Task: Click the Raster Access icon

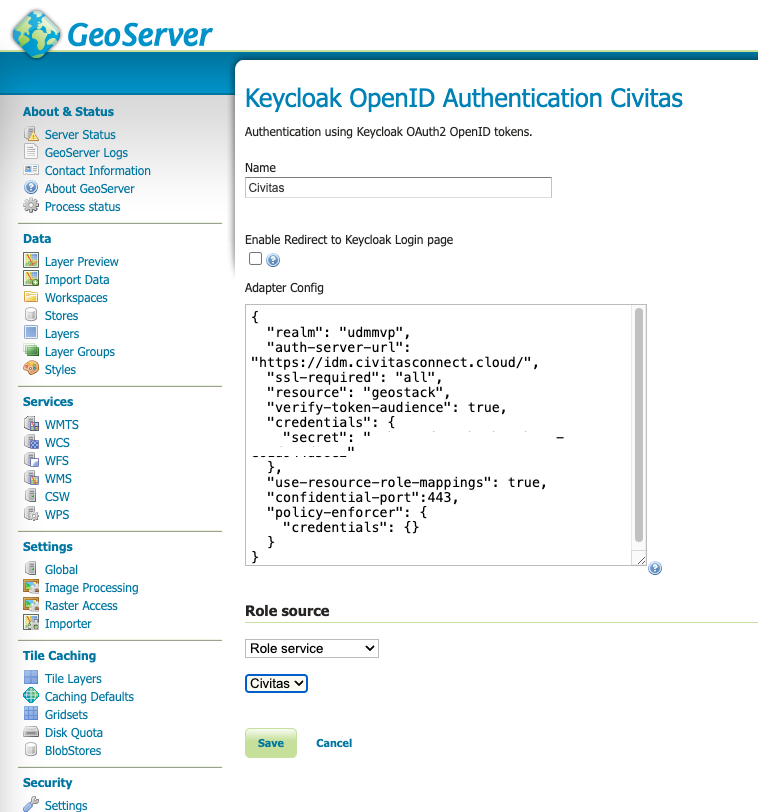Action: click(x=31, y=604)
